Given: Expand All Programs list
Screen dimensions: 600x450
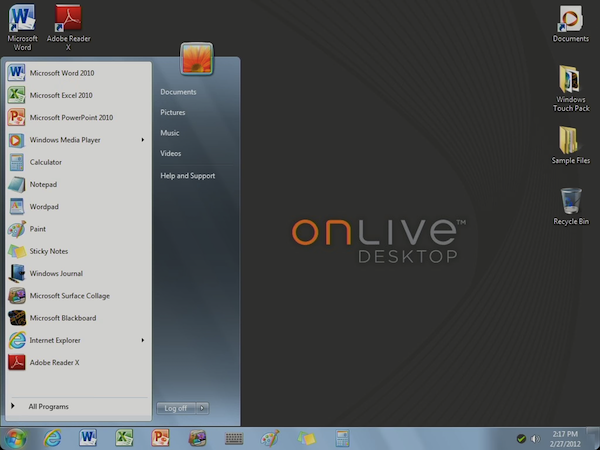Looking at the screenshot, I should coord(48,406).
